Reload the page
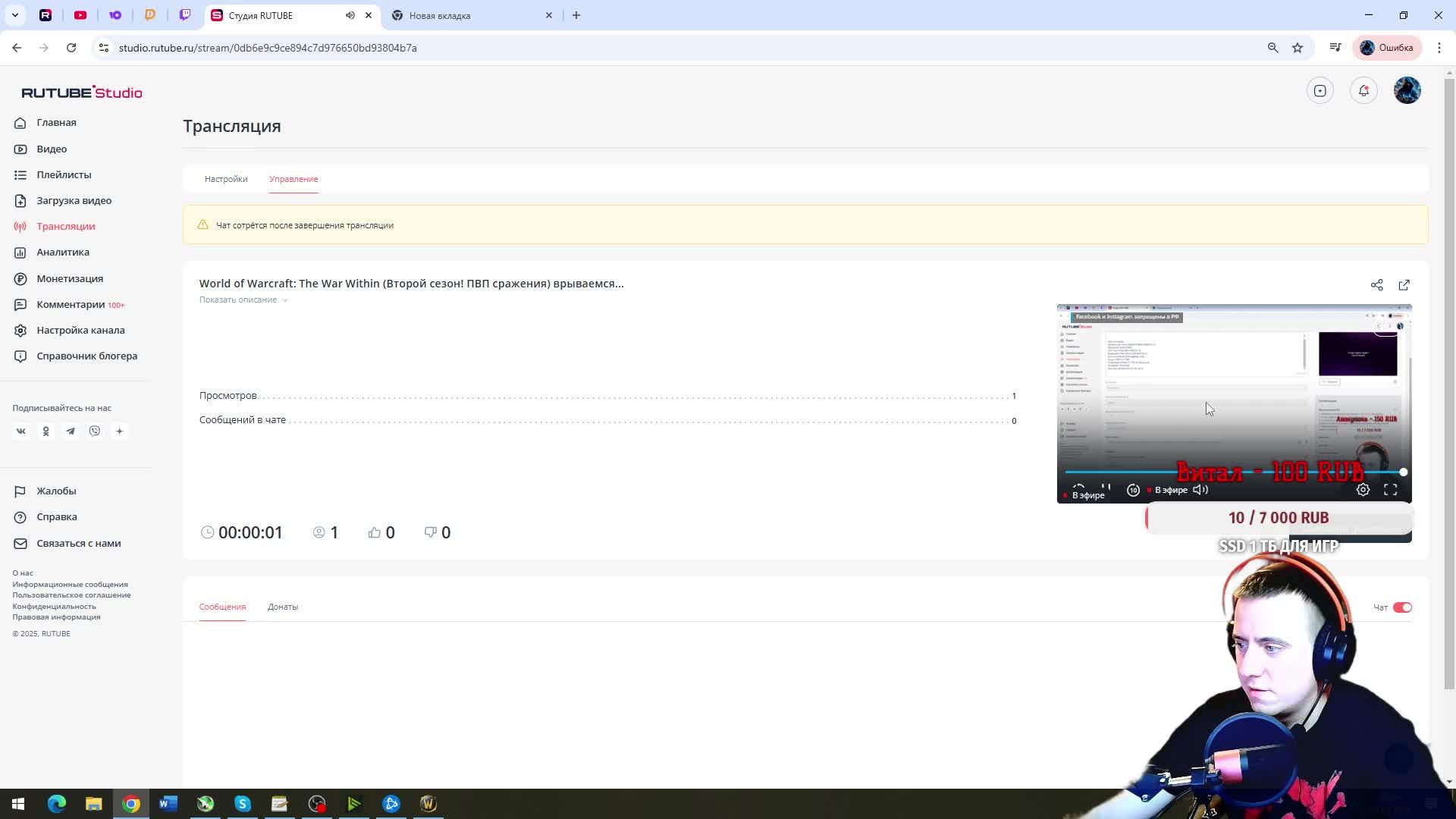The width and height of the screenshot is (1456, 819). click(x=71, y=48)
